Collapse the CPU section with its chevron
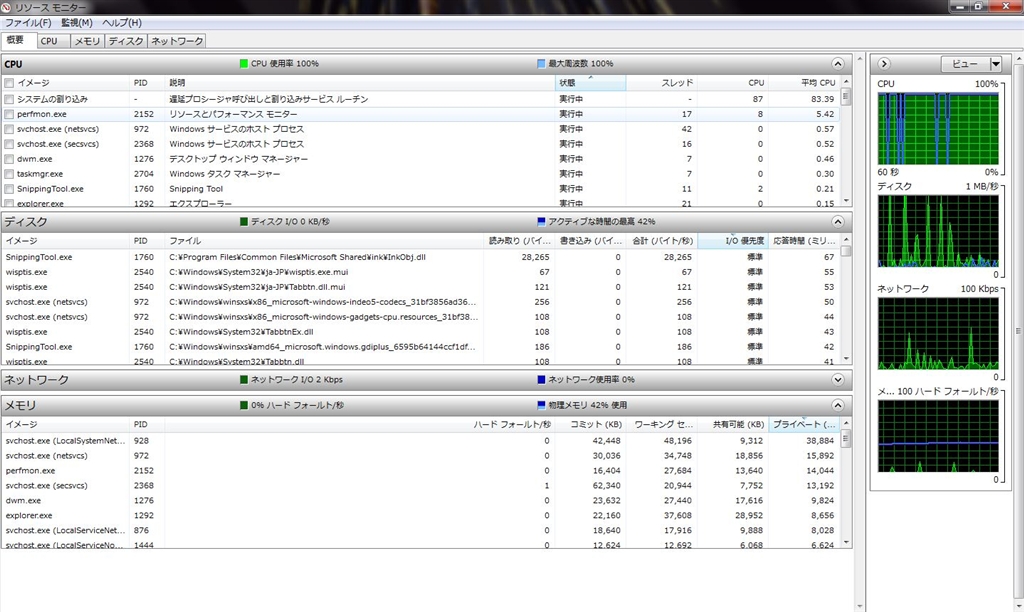Image resolution: width=1024 pixels, height=612 pixels. [x=838, y=64]
